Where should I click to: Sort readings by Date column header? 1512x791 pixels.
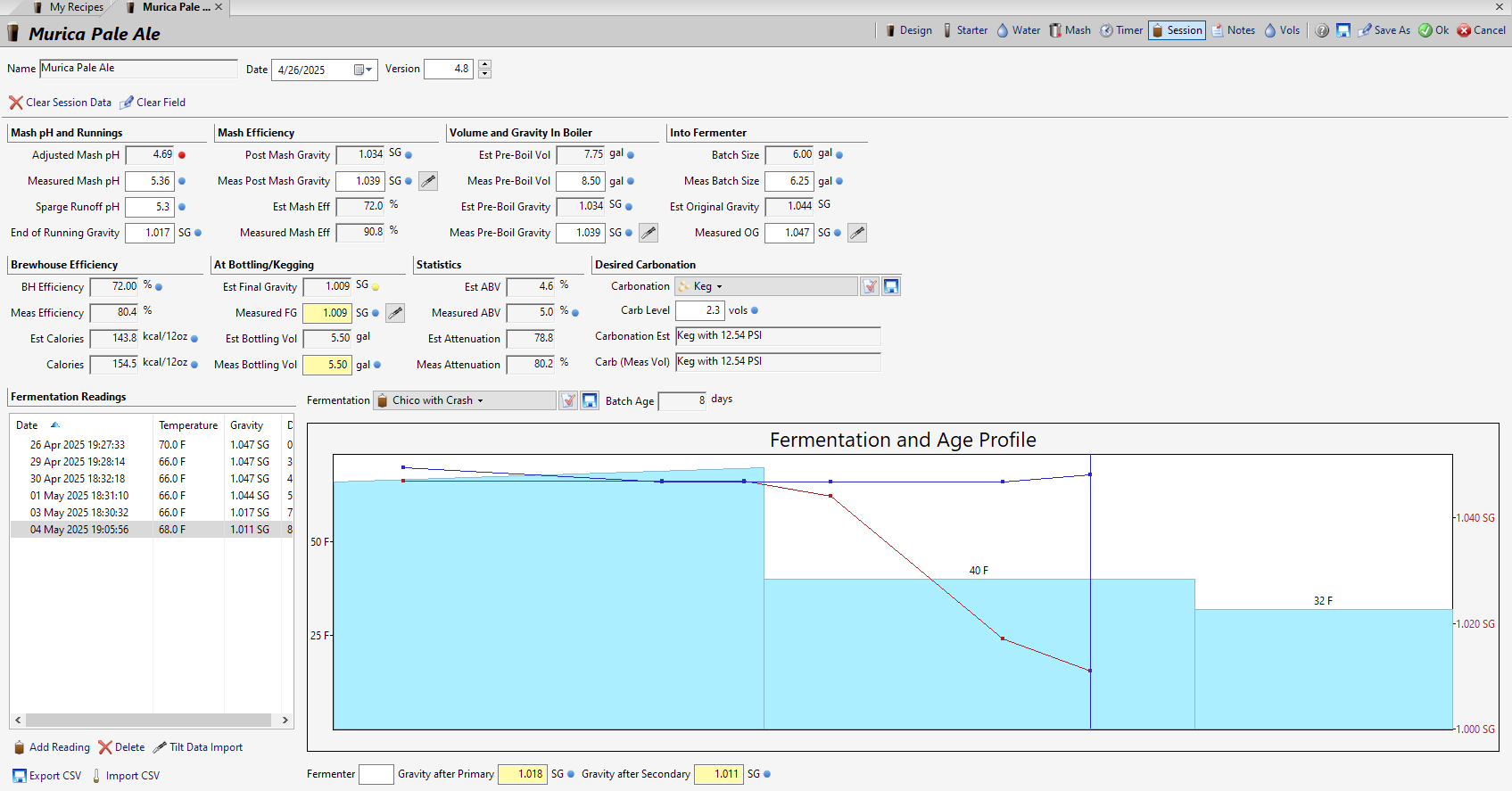click(x=80, y=425)
